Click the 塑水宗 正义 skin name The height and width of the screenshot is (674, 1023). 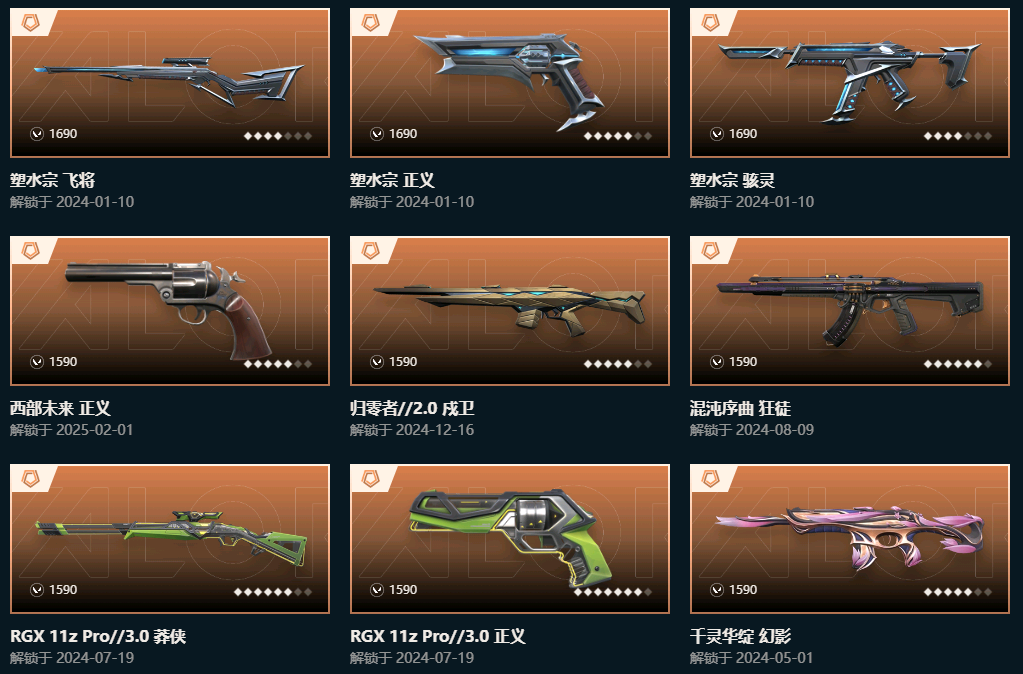tap(392, 180)
